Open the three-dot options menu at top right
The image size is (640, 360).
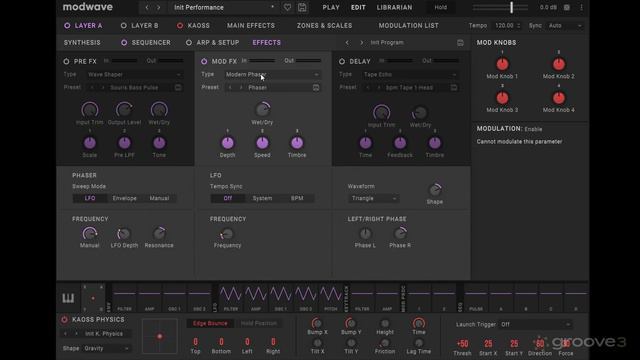click(x=581, y=7)
